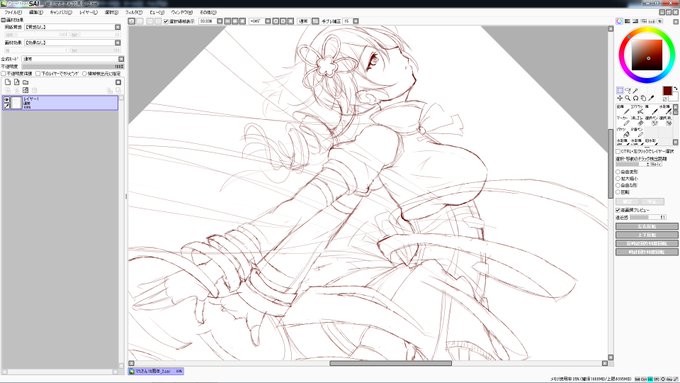Enable CTRL+左クリックでレイヤー選択 checkbox
Screen dimensions: 680x383
[618, 152]
